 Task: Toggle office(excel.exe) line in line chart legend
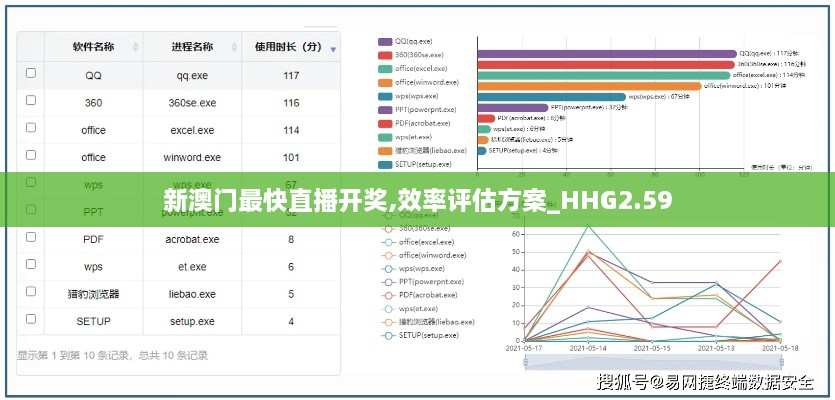[418, 242]
